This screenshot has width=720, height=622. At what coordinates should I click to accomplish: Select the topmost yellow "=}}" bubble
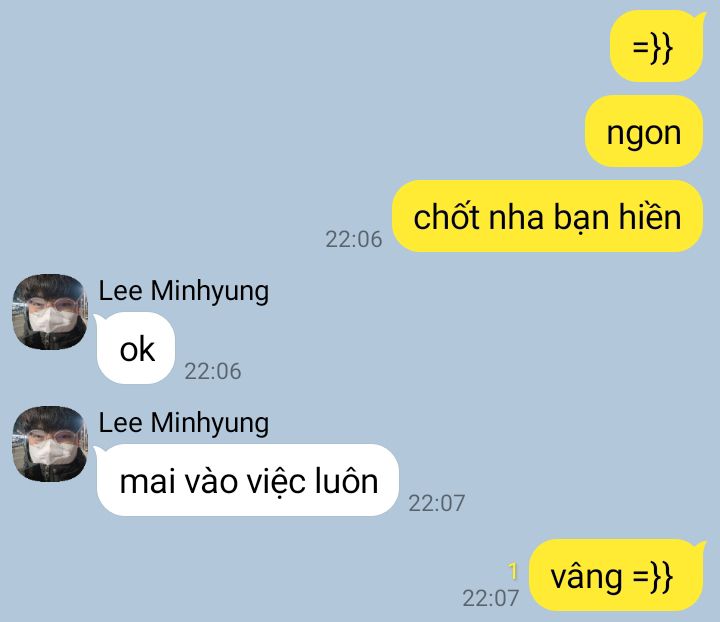(657, 47)
